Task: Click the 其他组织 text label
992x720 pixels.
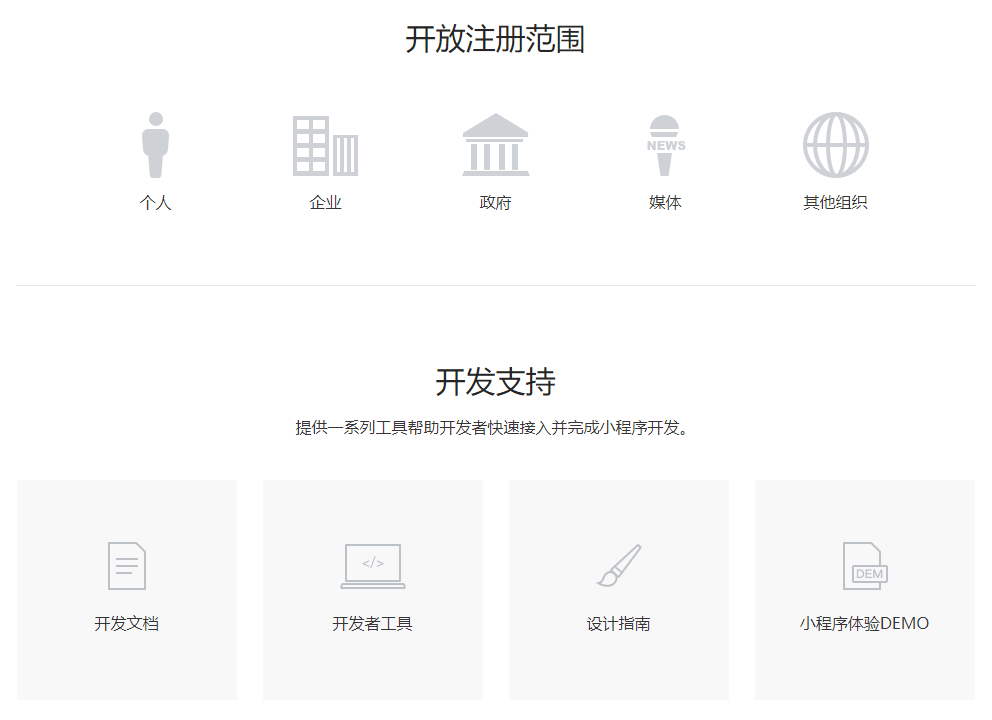Action: (835, 203)
